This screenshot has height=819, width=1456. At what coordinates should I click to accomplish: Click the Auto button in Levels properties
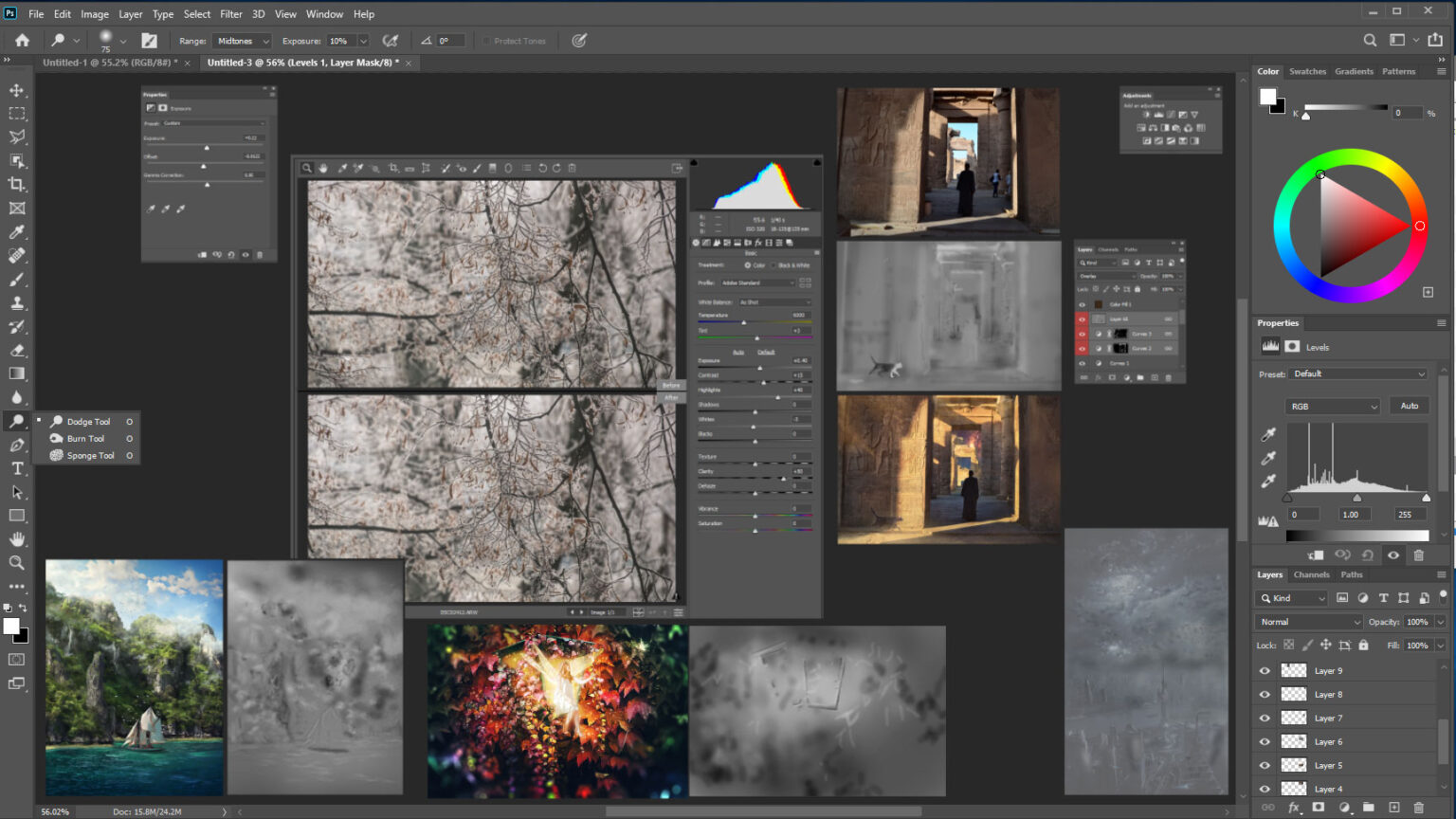1409,405
